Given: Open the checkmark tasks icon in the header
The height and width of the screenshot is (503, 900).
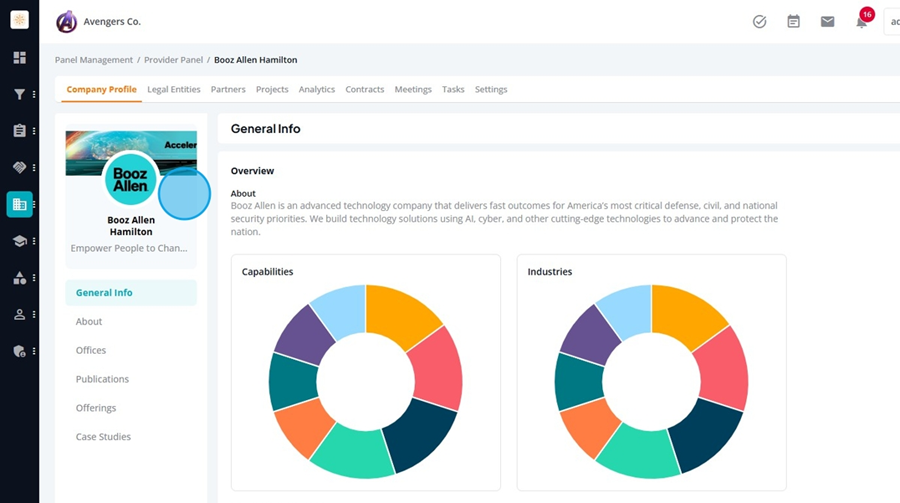Looking at the screenshot, I should coord(759,22).
